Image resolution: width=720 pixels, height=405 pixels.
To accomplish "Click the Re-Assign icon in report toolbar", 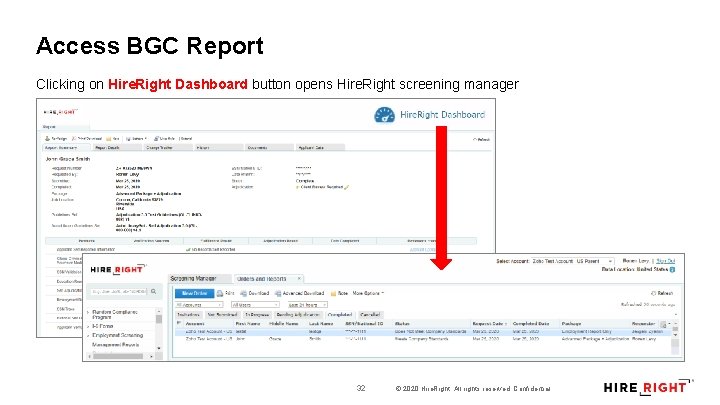I will [47, 138].
